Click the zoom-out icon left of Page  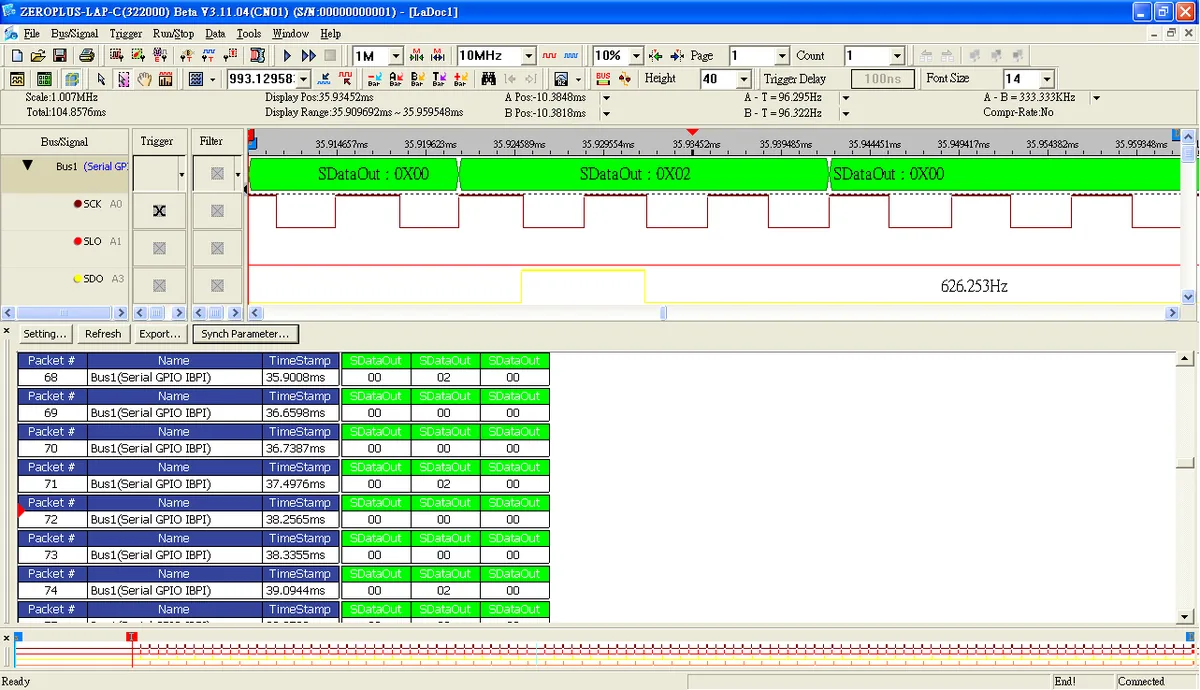(677, 56)
